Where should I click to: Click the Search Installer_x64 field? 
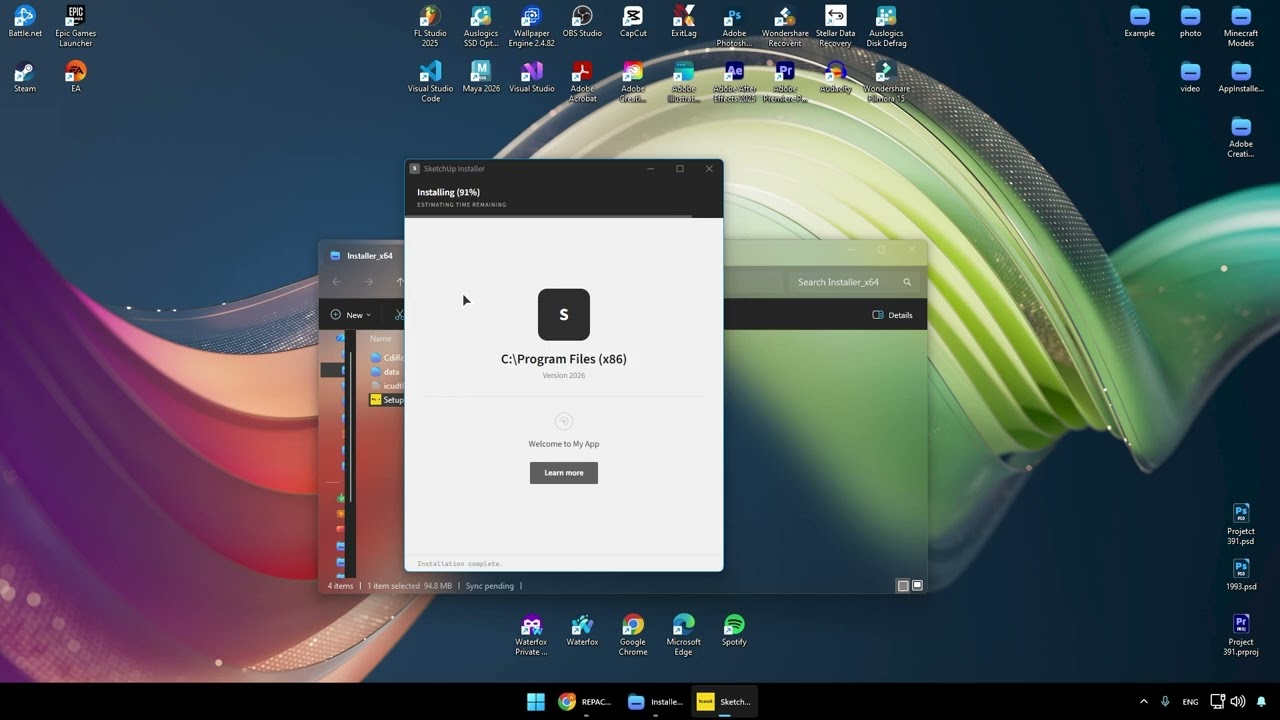tap(853, 282)
